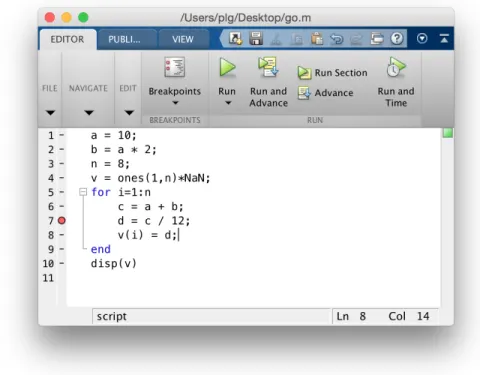Set a breakpoint on the line 2 dash
Image resolution: width=480 pixels, height=375 pixels.
coord(62,149)
